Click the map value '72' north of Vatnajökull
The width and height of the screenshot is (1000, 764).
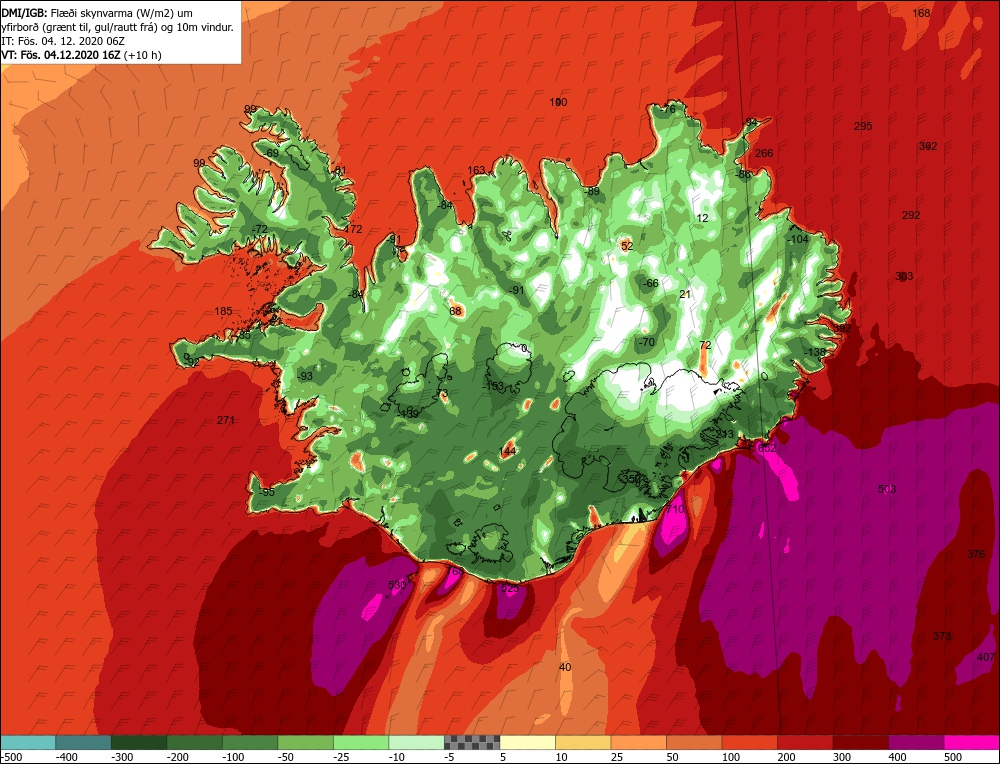coord(705,345)
